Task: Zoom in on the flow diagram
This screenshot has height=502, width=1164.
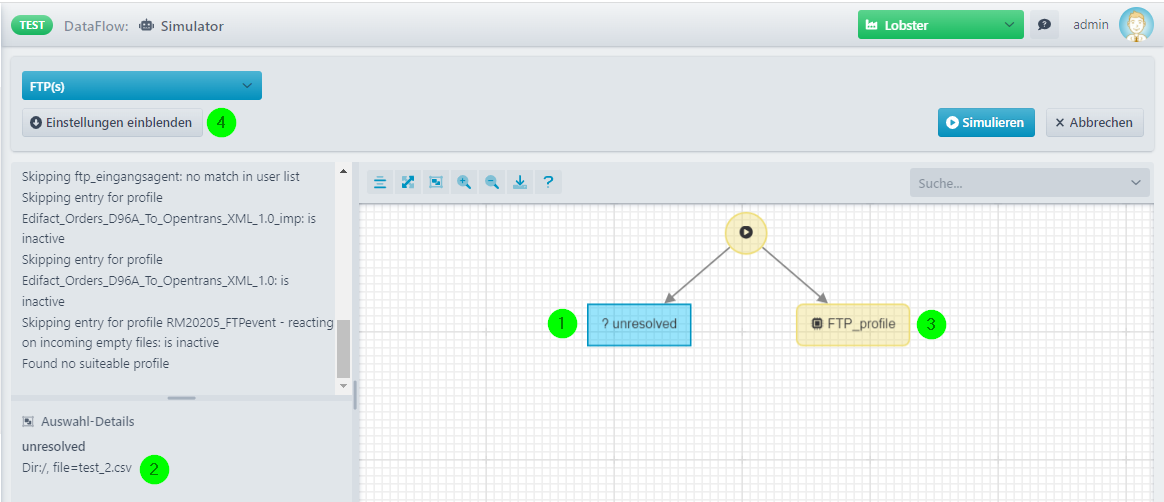Action: point(464,182)
